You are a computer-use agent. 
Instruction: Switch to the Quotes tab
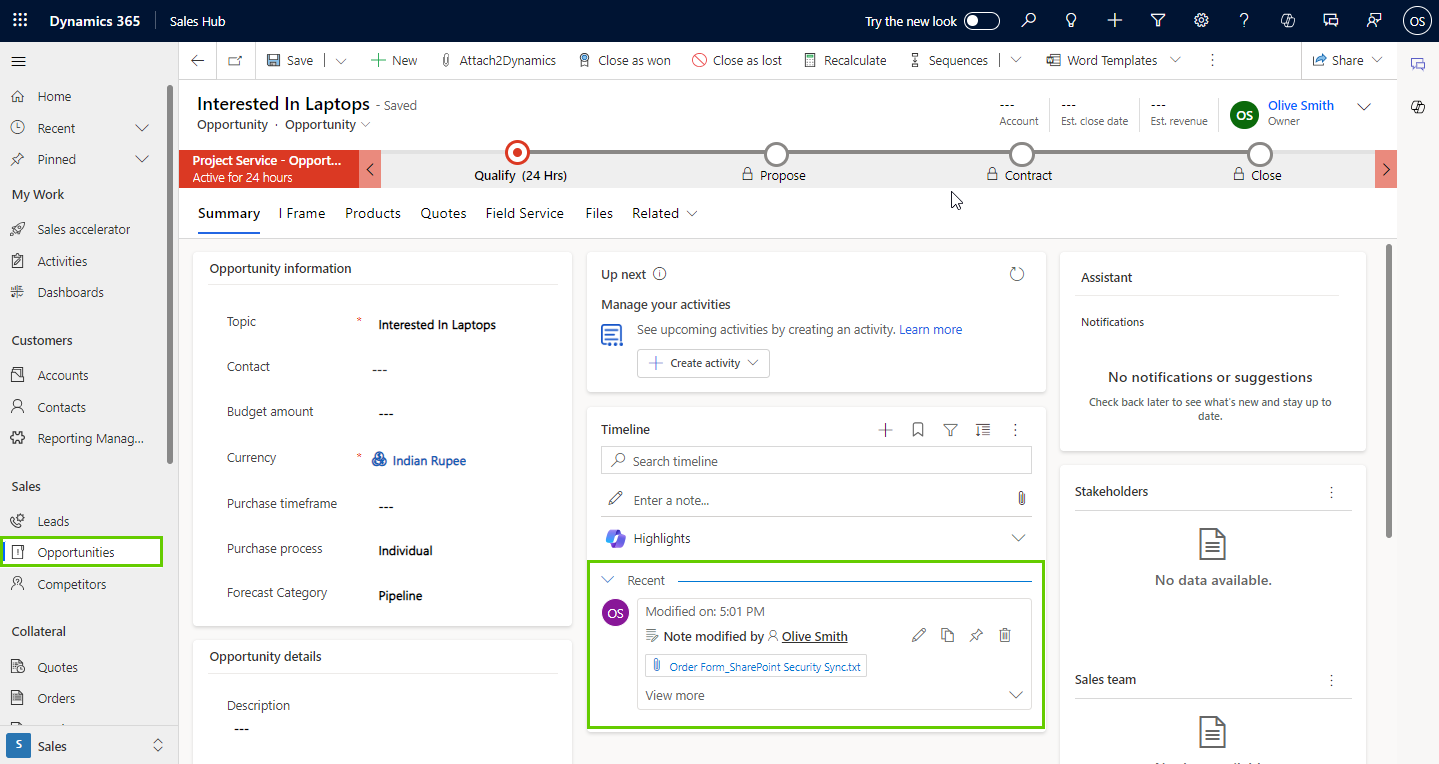tap(443, 213)
